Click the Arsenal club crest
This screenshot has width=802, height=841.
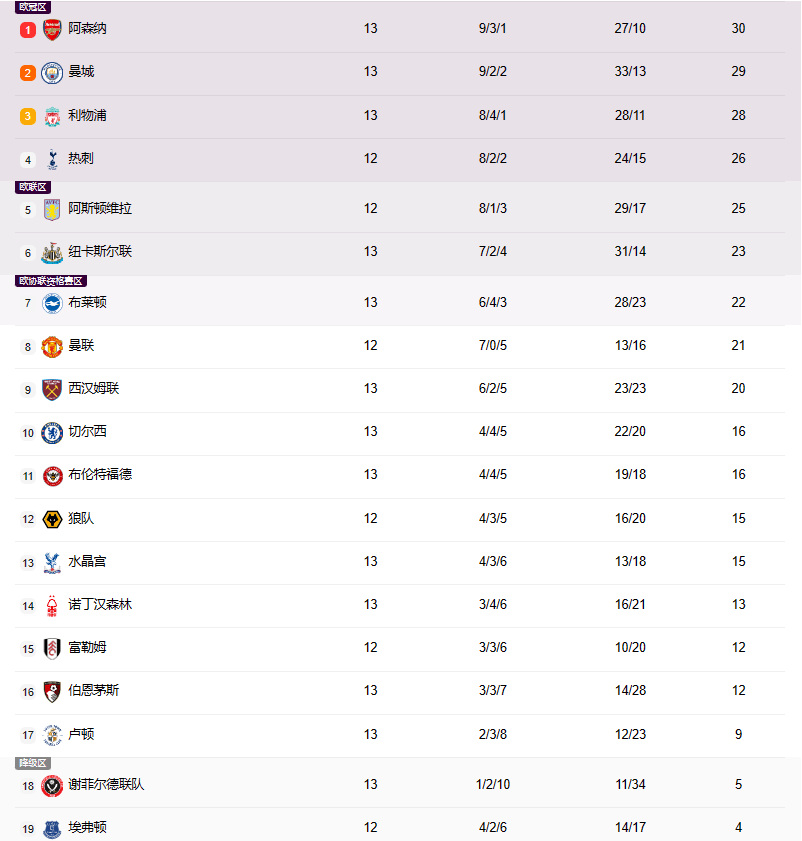(x=52, y=30)
